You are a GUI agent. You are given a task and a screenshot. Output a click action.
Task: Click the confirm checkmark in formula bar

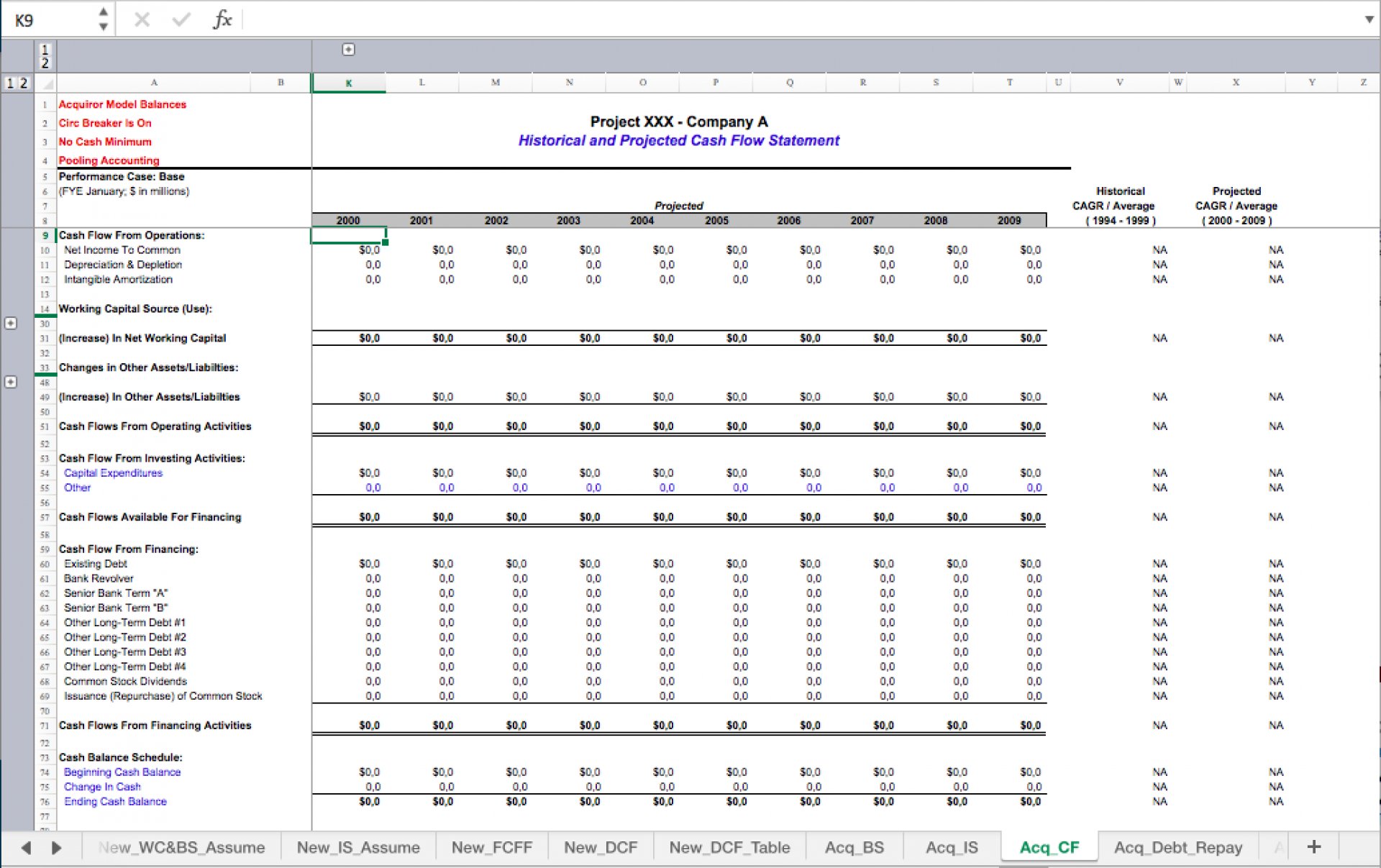coord(181,19)
